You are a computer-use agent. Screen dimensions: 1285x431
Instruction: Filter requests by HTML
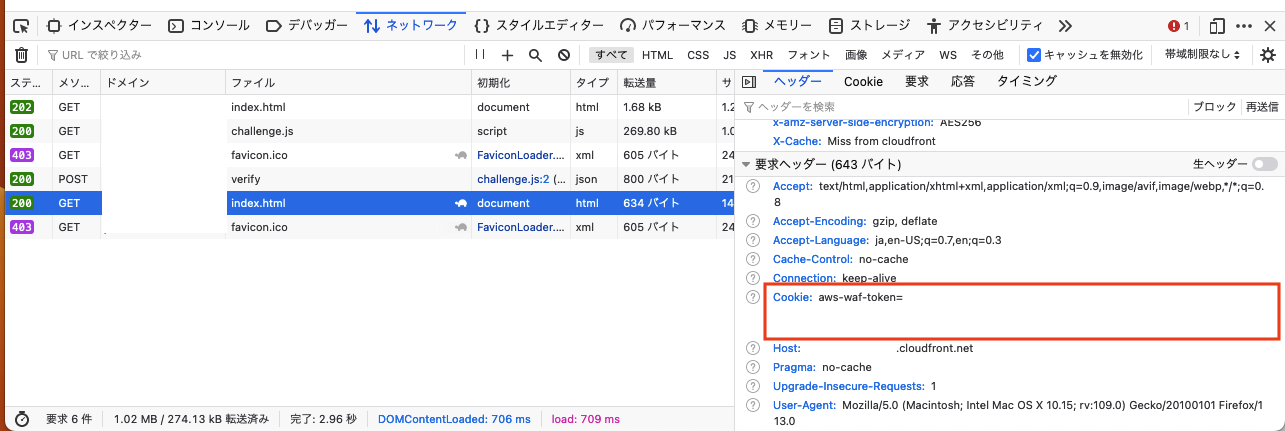click(657, 55)
